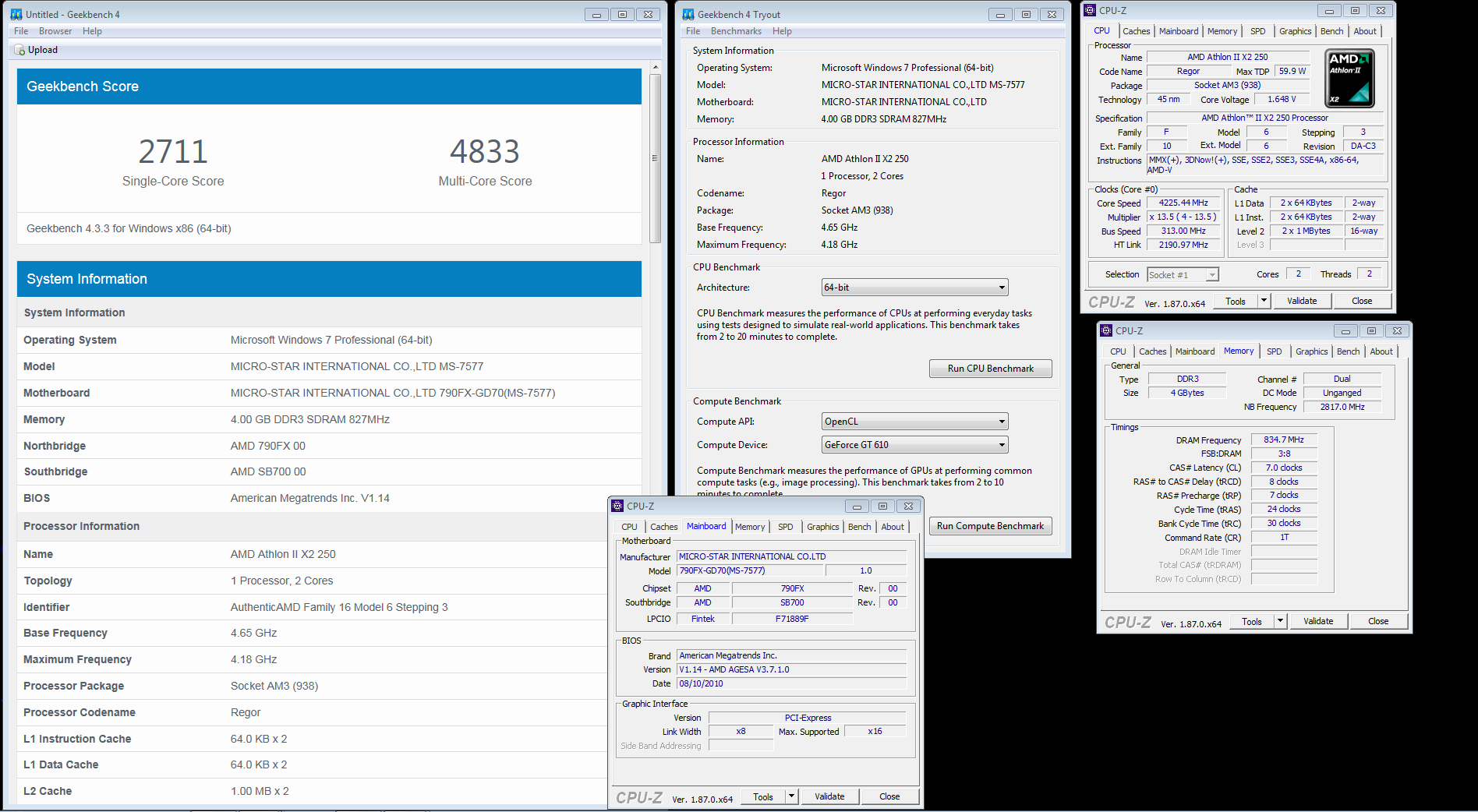Switch to About tab in CPU-Z CPU window
The width and height of the screenshot is (1478, 812).
tap(1365, 31)
